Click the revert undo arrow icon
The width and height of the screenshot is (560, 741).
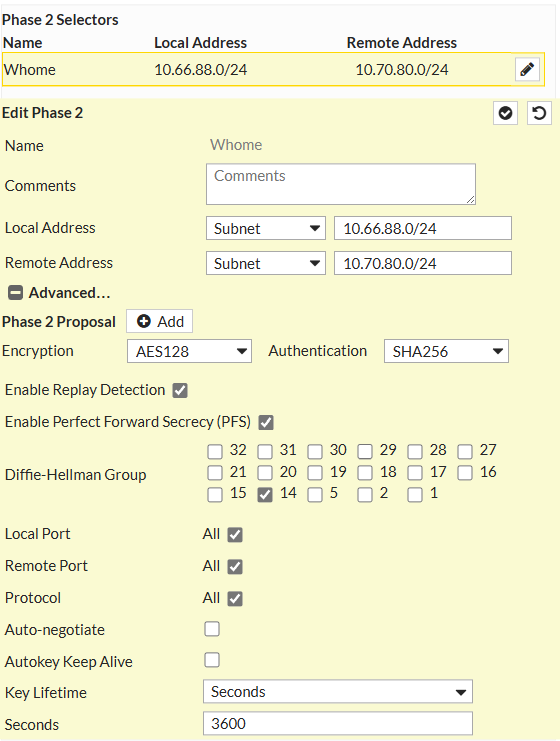pos(539,113)
